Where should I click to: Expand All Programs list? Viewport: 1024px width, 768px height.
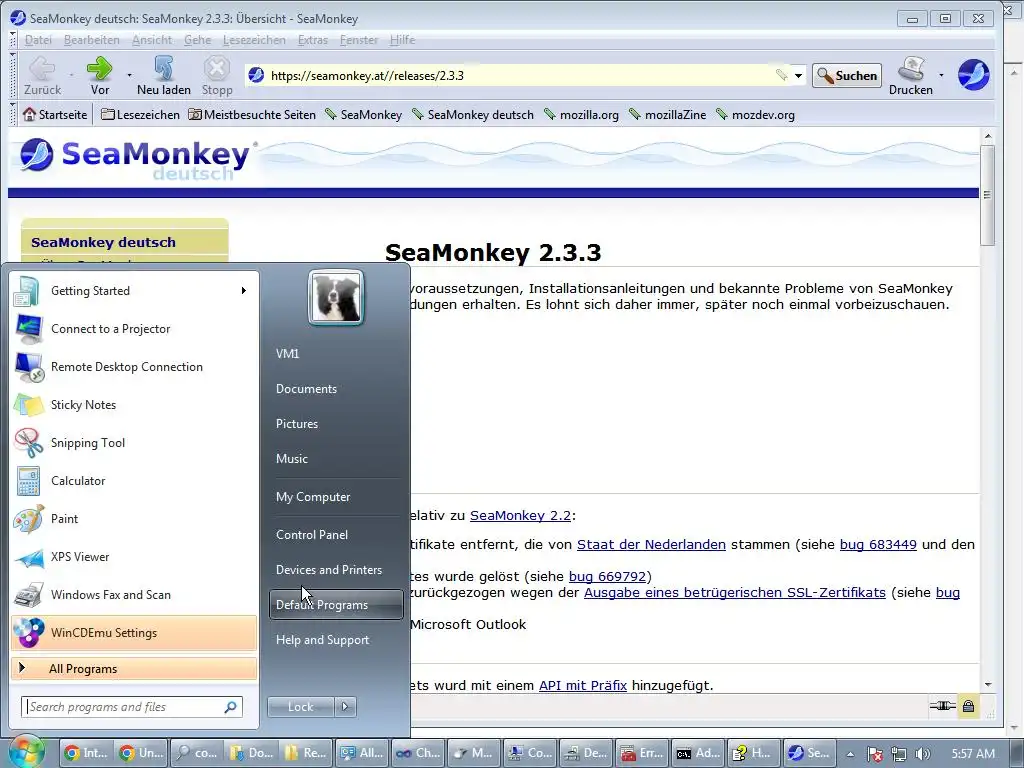point(134,668)
